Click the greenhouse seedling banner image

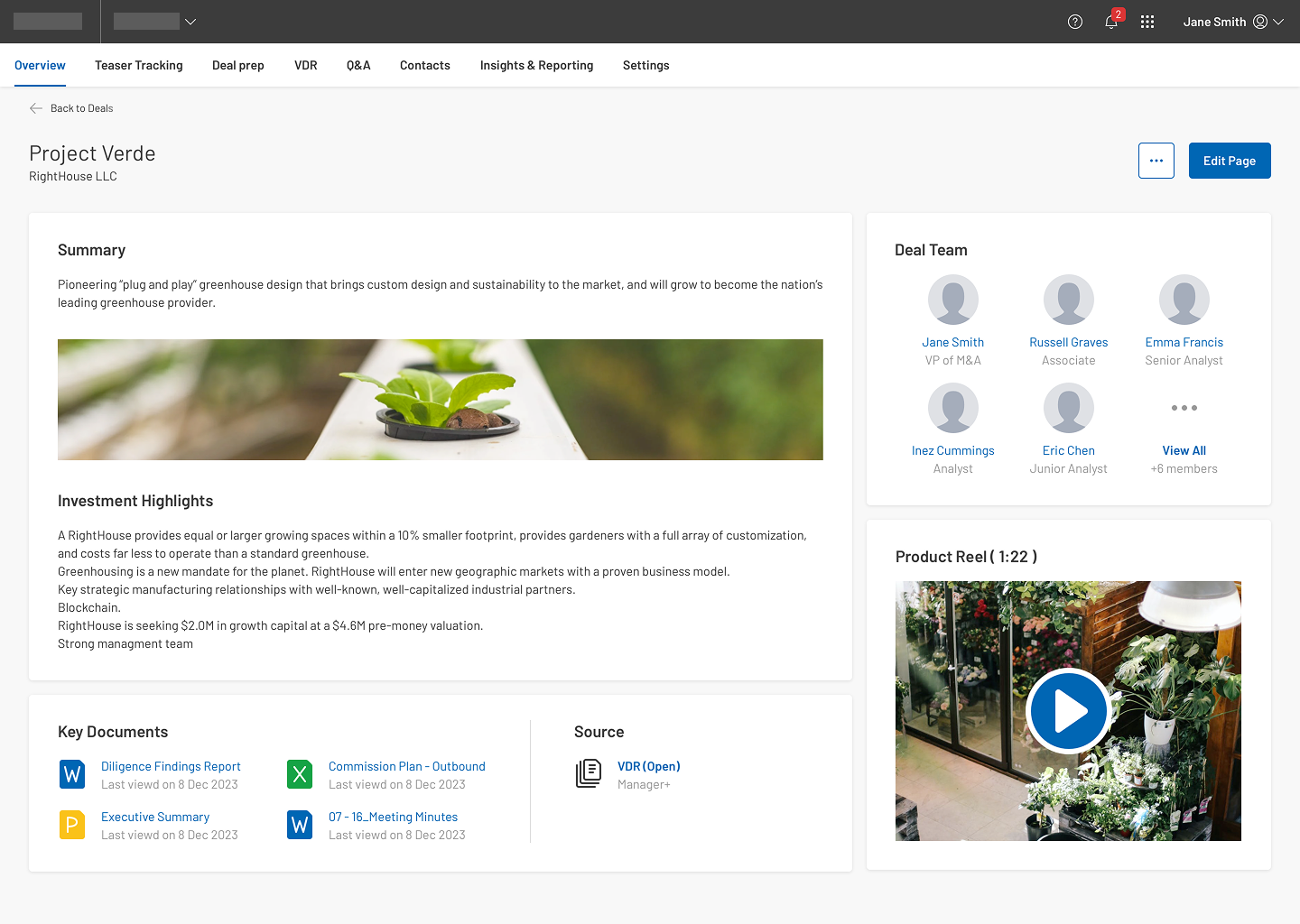[441, 400]
